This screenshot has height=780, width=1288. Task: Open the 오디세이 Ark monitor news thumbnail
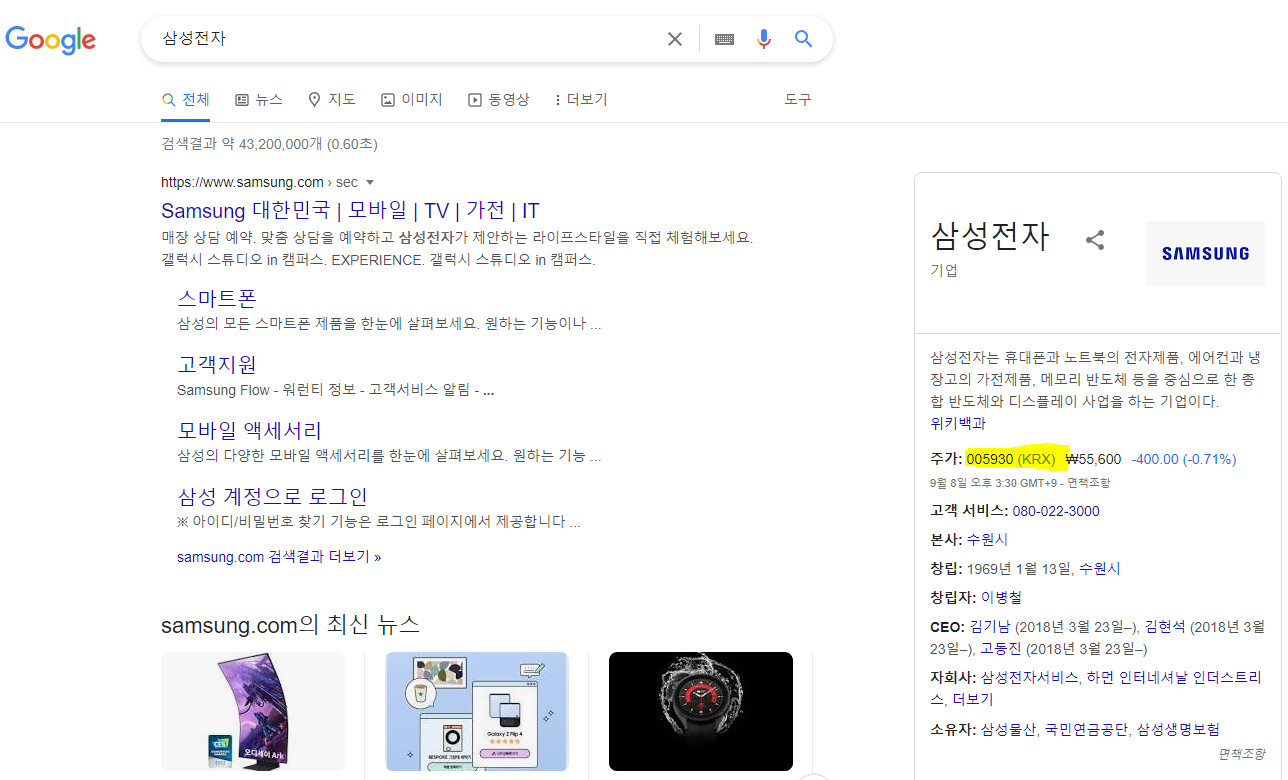click(x=253, y=711)
